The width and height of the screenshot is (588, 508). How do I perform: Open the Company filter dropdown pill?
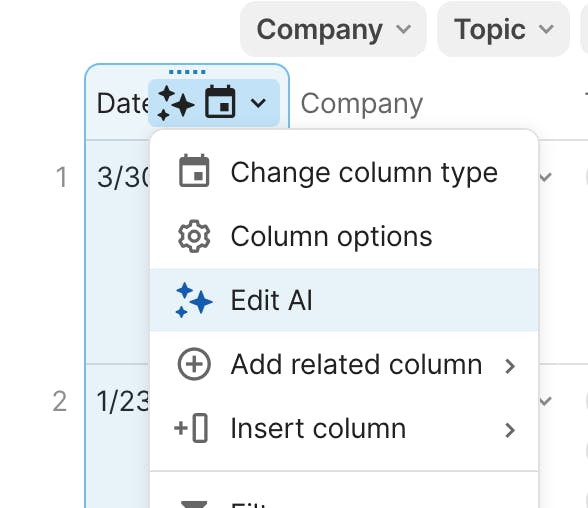(x=333, y=29)
